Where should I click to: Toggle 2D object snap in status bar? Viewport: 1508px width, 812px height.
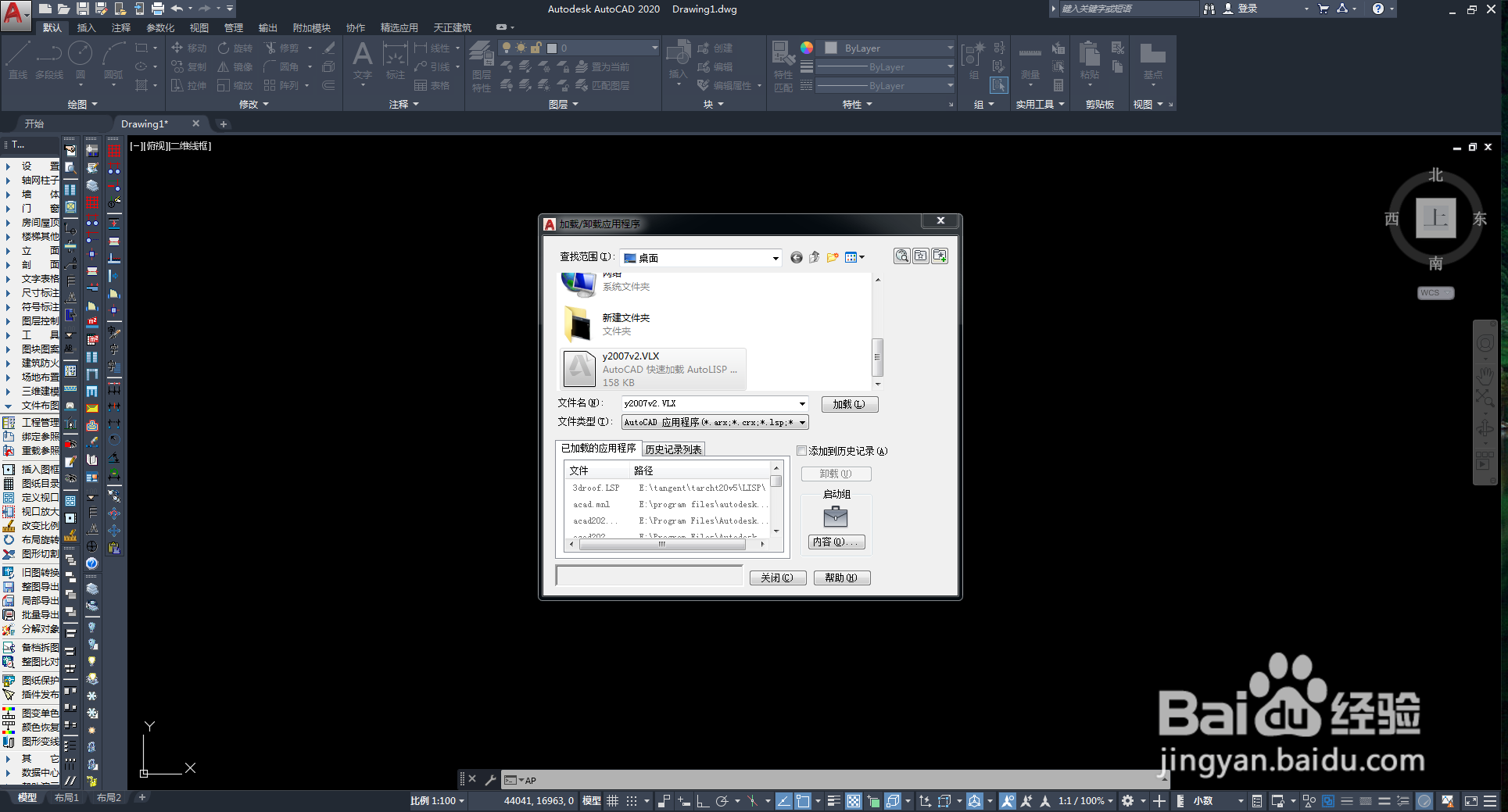[803, 800]
